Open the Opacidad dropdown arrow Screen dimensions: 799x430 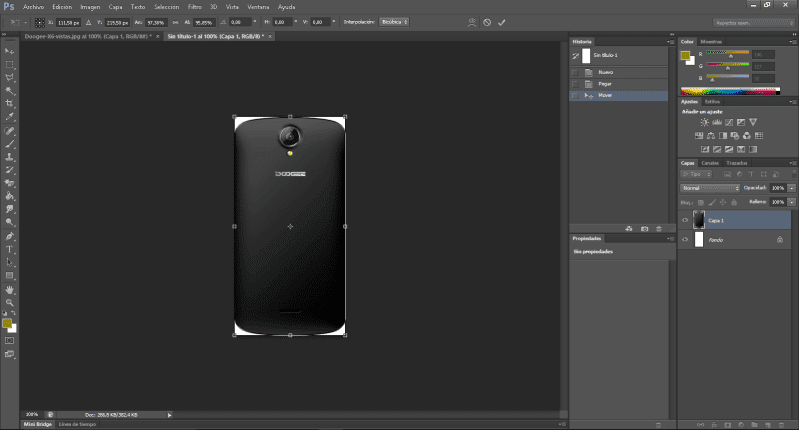coord(791,188)
